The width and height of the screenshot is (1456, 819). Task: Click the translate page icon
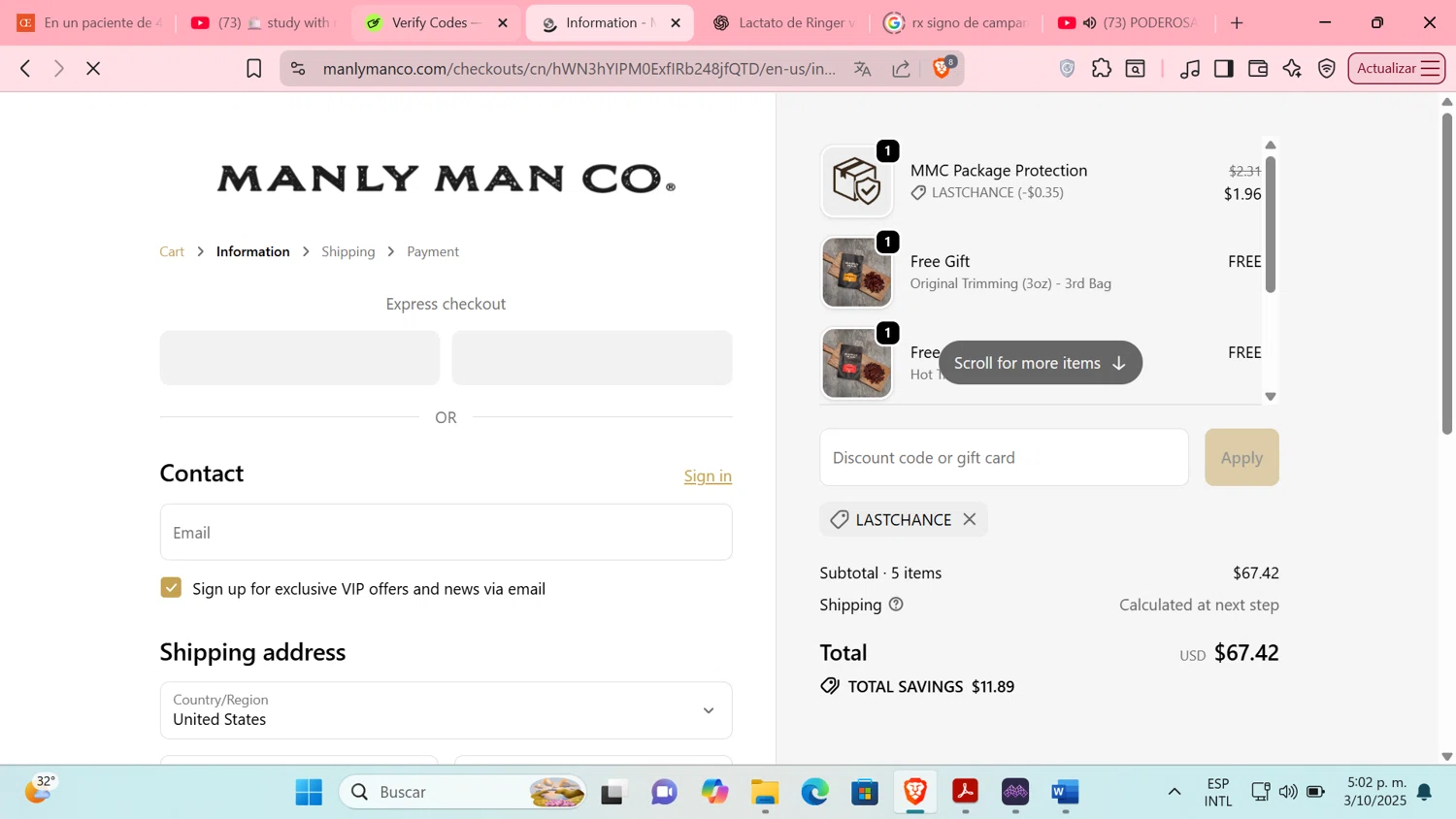tap(862, 68)
